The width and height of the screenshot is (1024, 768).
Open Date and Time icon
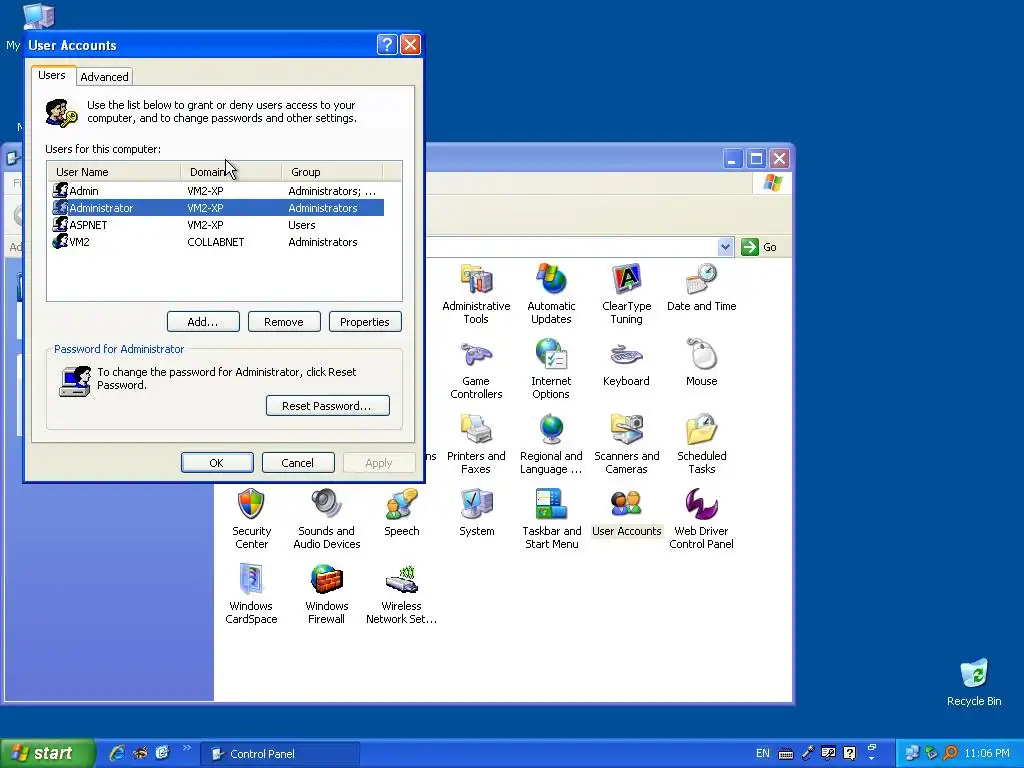click(701, 288)
